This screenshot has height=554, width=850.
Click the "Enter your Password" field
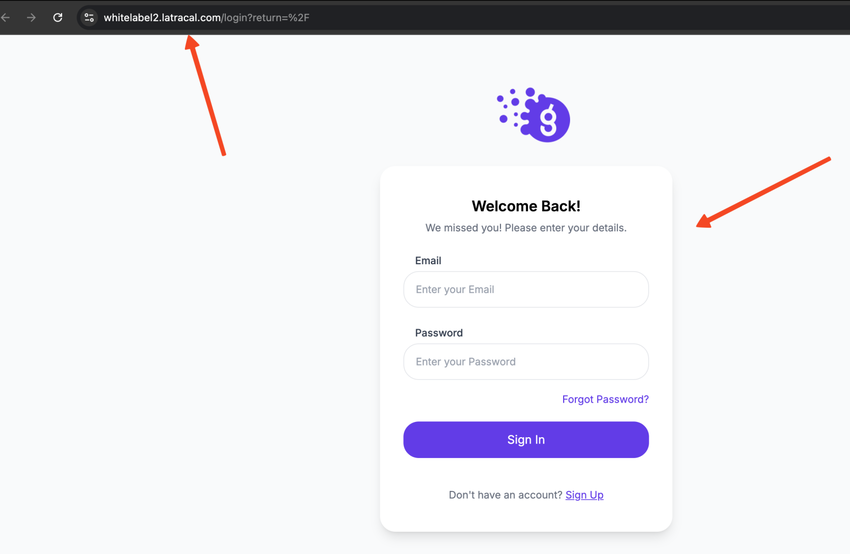(526, 362)
